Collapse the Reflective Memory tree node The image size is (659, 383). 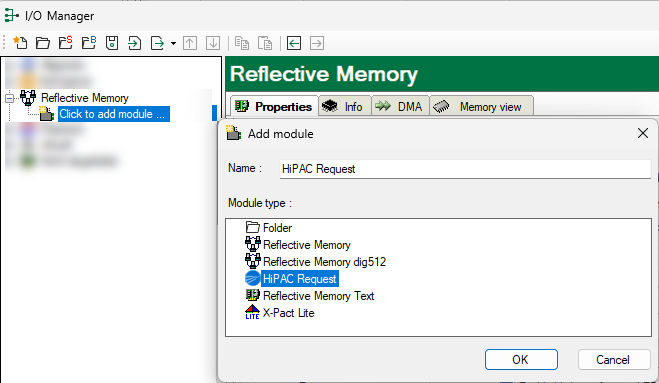coord(10,98)
